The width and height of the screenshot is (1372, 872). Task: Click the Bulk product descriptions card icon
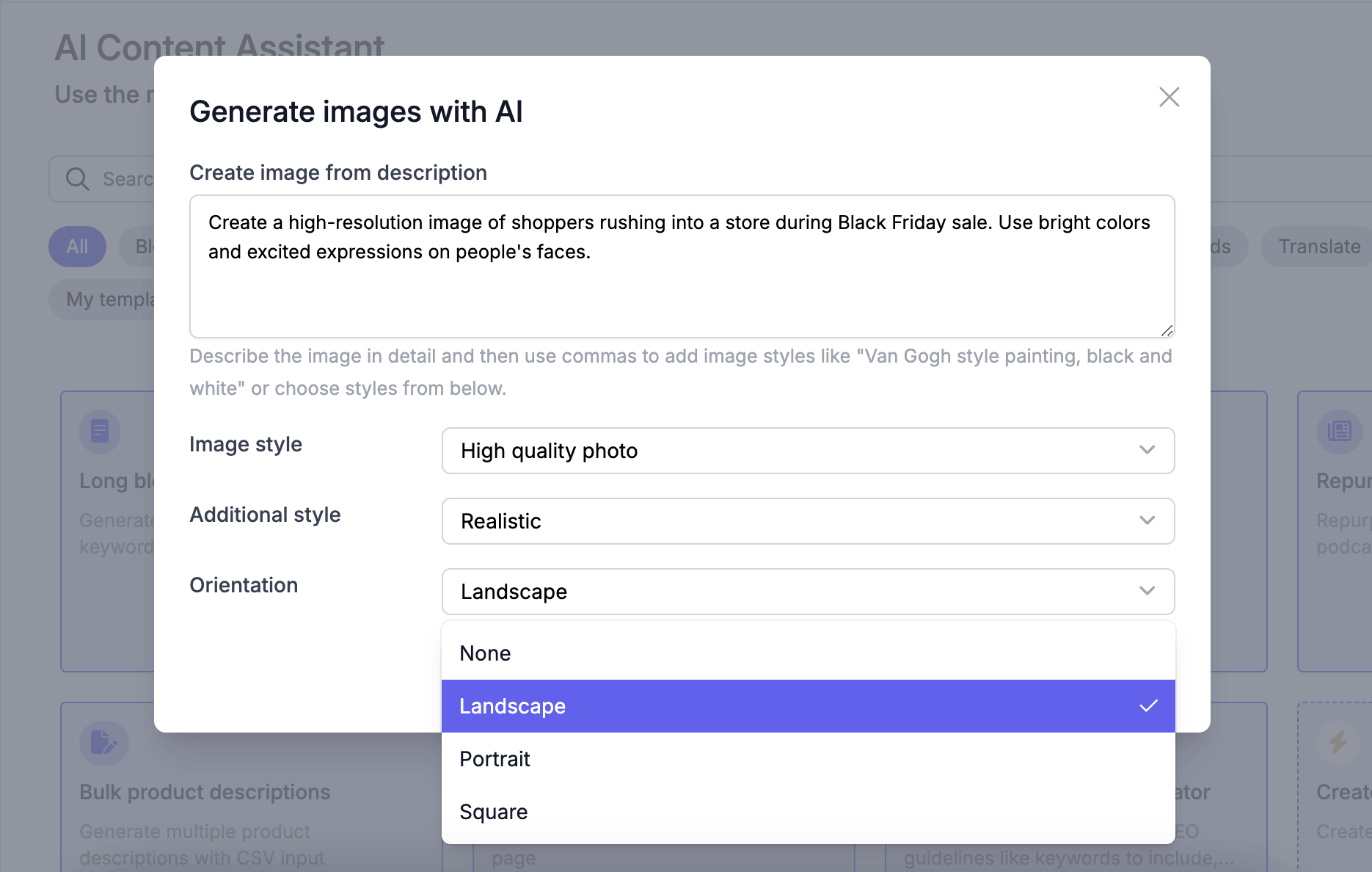103,742
